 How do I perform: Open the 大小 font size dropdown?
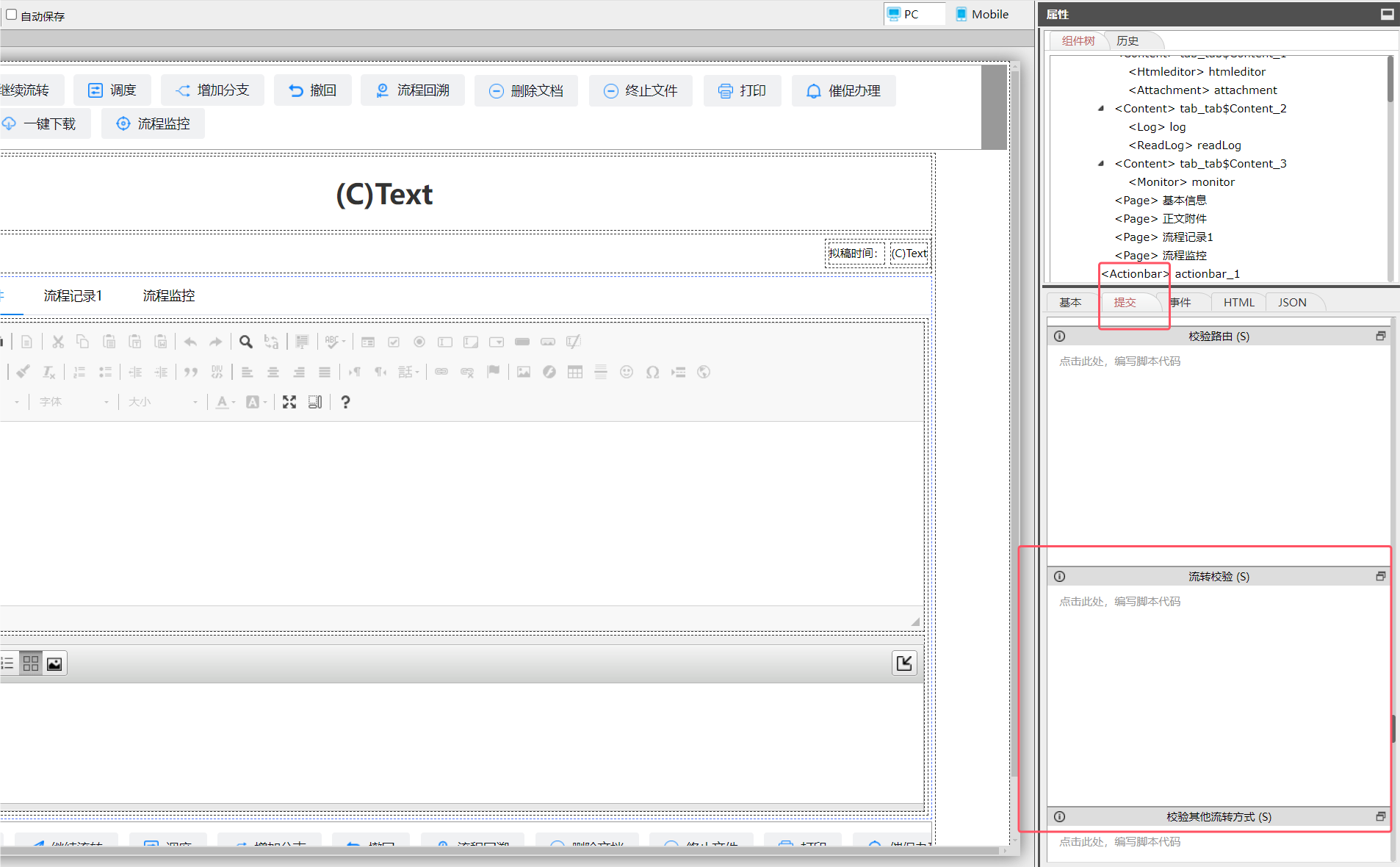pos(162,402)
